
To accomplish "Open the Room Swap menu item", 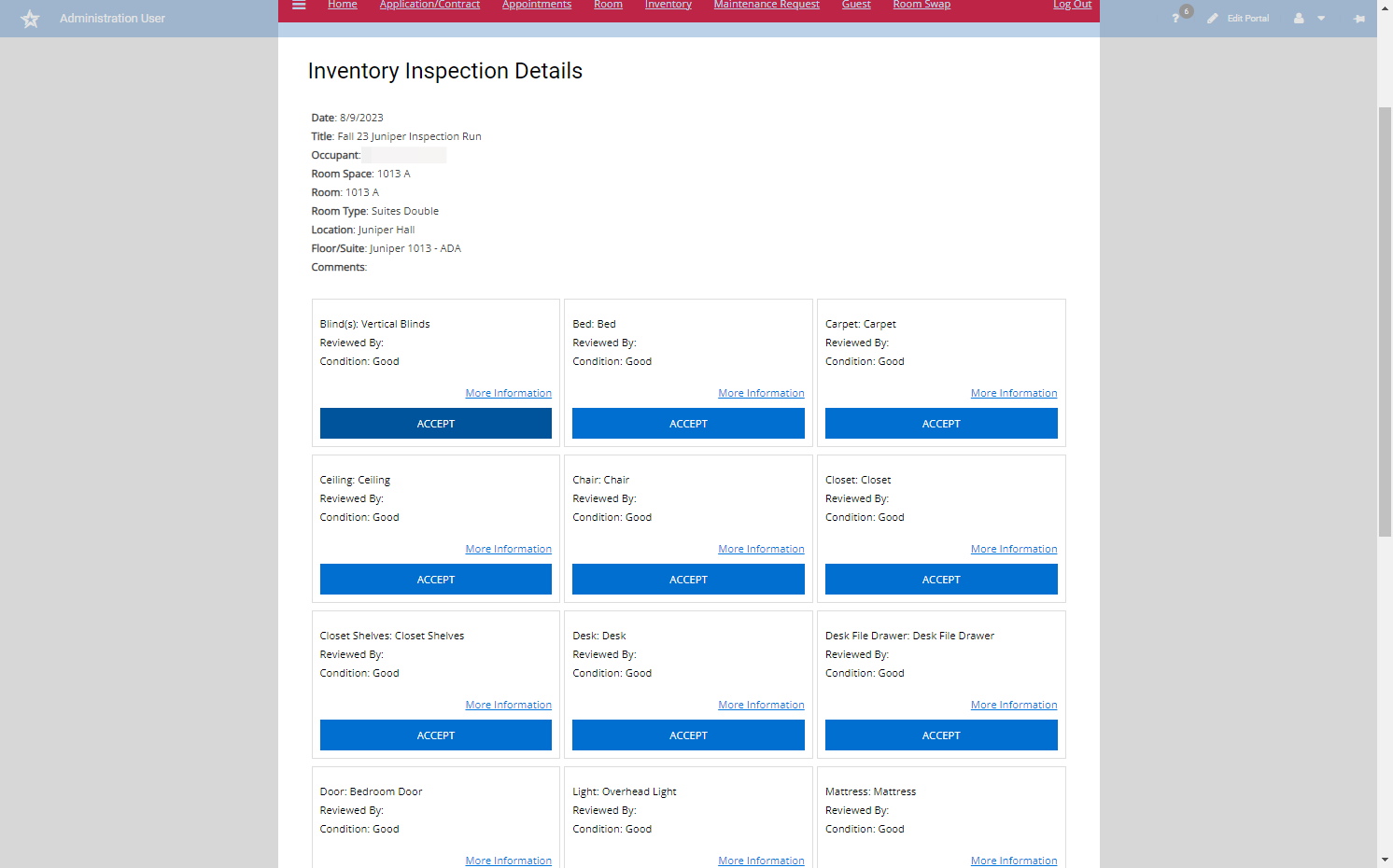I will click(x=922, y=5).
